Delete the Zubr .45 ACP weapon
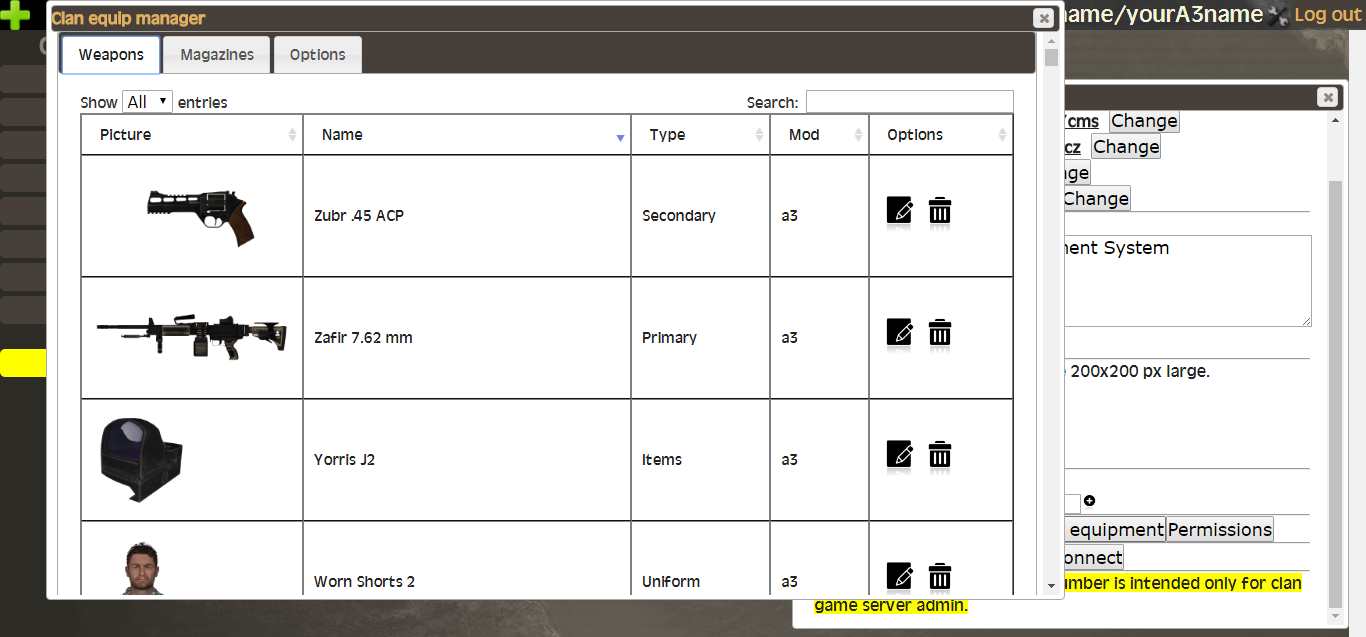 click(x=940, y=210)
